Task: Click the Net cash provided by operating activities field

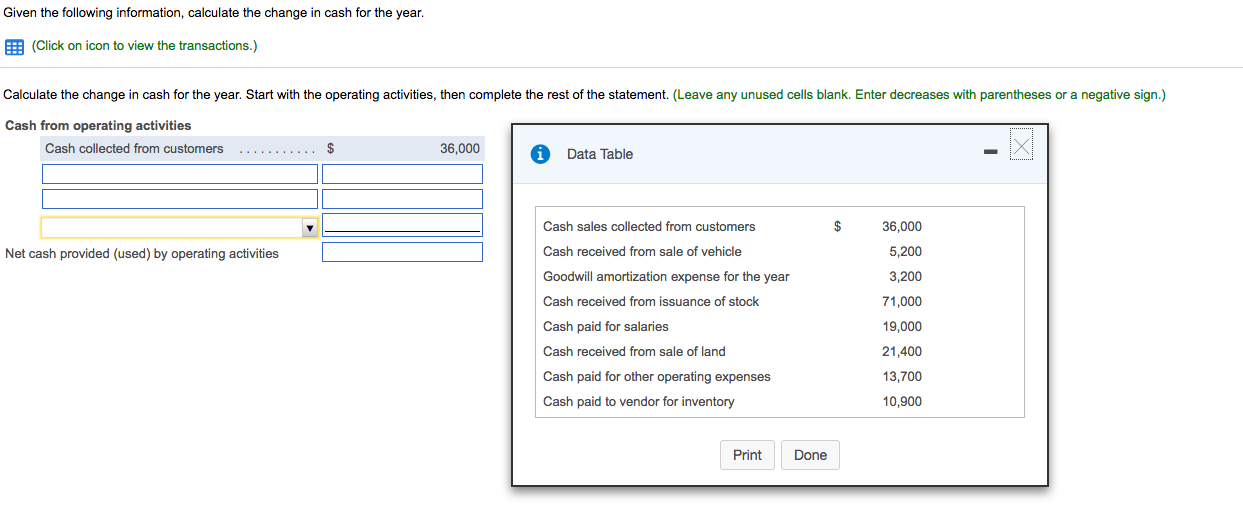Action: pos(402,252)
